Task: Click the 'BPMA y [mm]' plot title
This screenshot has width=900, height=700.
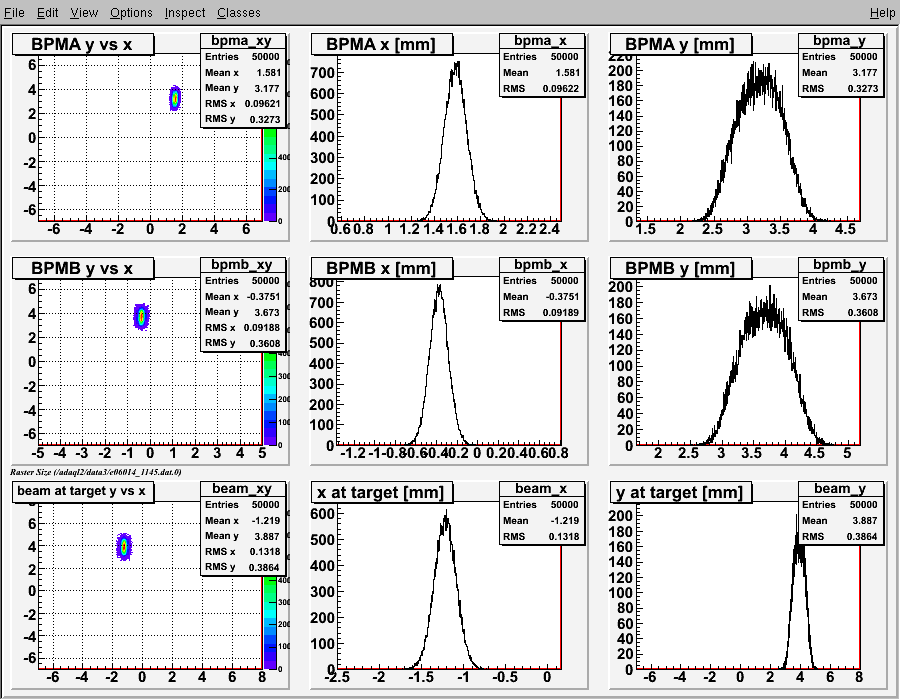Action: click(x=681, y=44)
